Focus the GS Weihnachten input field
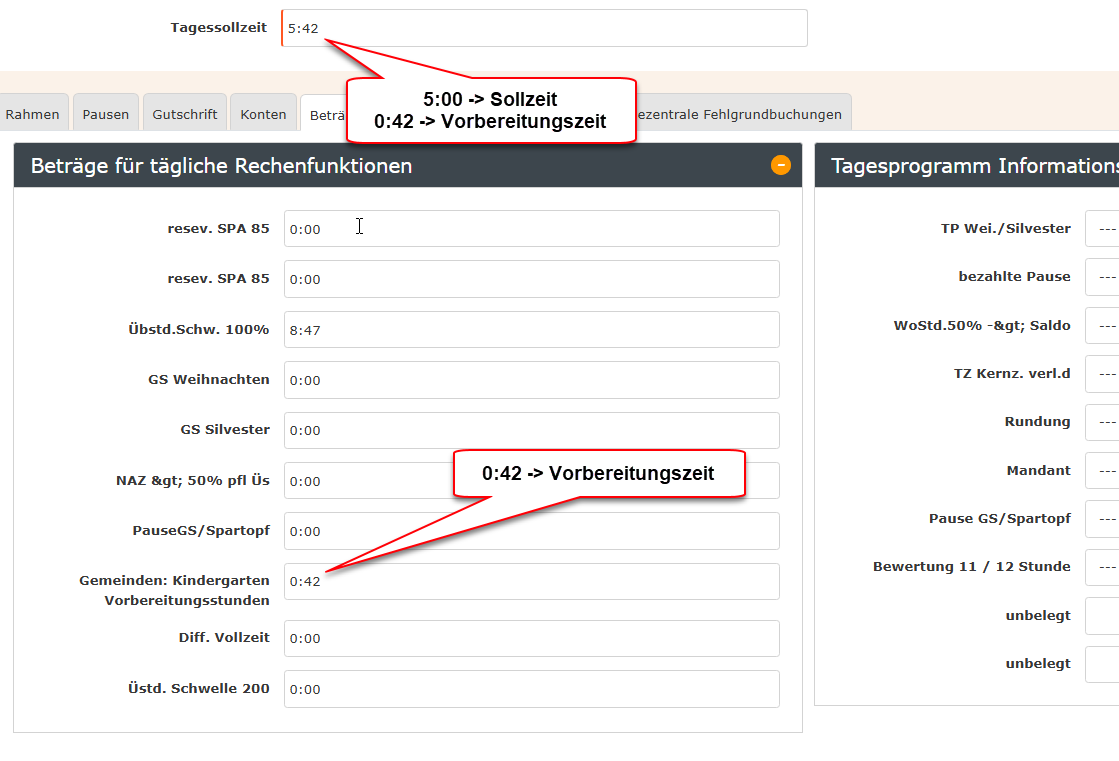 [531, 380]
